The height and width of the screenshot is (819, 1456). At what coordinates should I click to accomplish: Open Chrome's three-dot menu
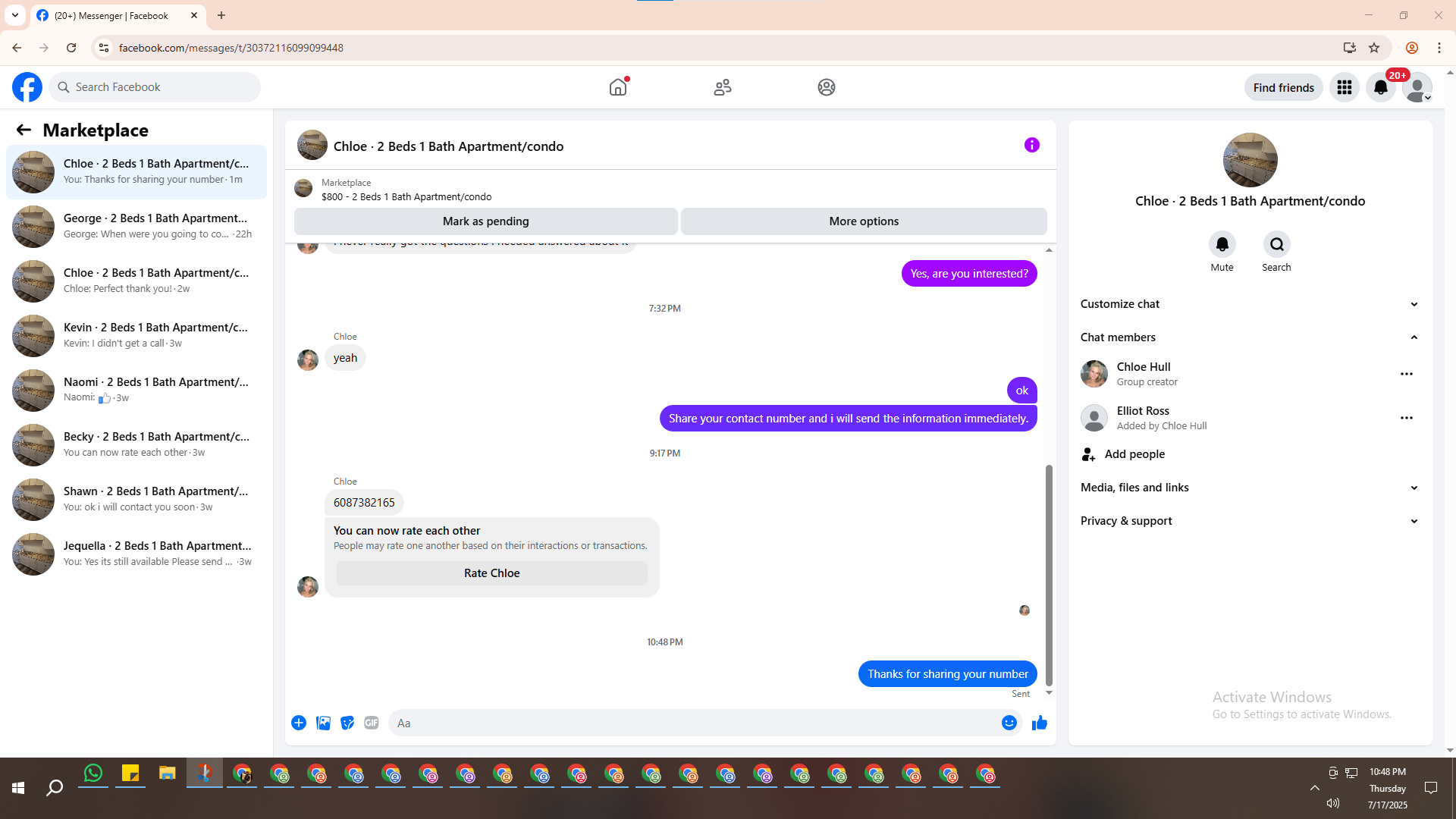click(x=1439, y=48)
